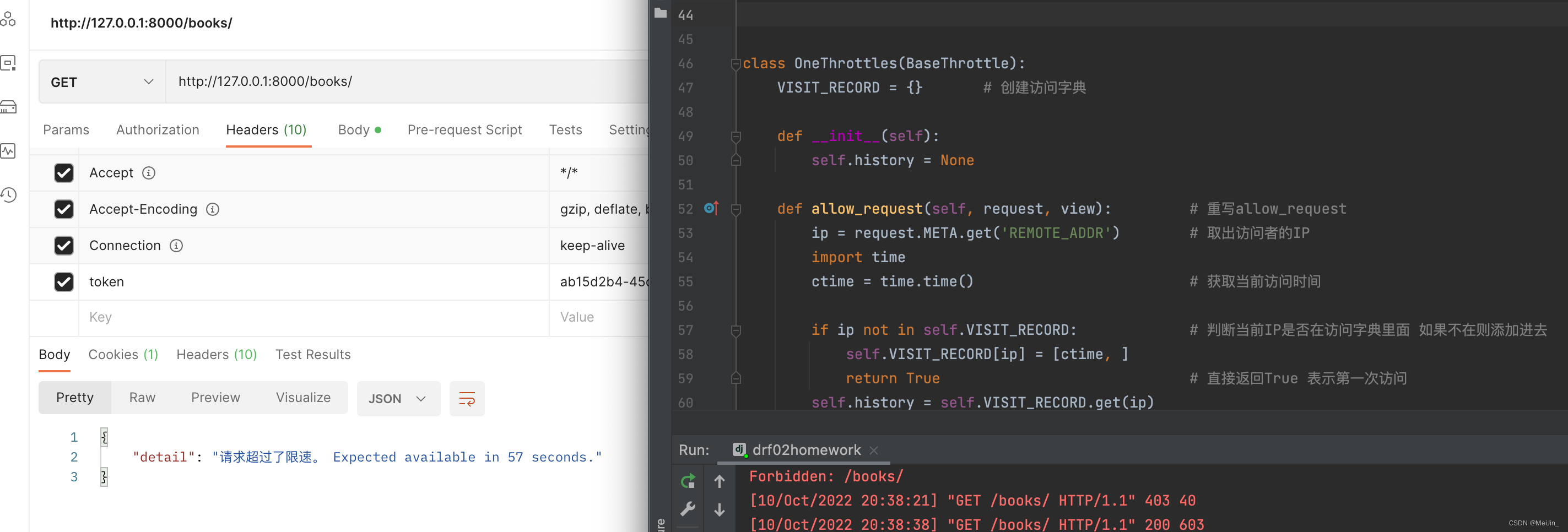This screenshot has width=1568, height=532.
Task: Switch to the Params tab
Action: [x=66, y=129]
